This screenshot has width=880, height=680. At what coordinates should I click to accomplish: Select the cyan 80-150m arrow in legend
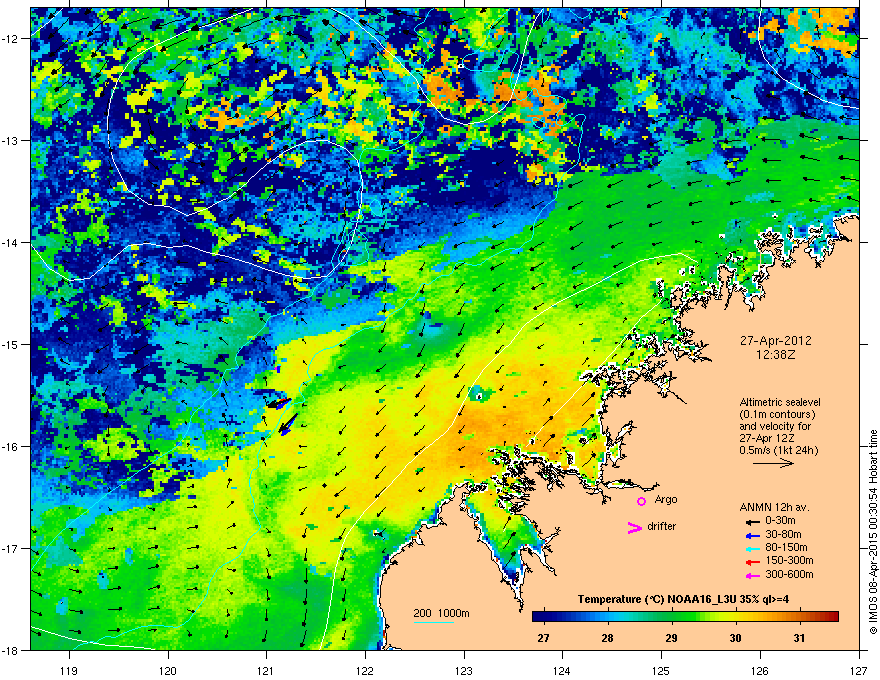coord(752,548)
